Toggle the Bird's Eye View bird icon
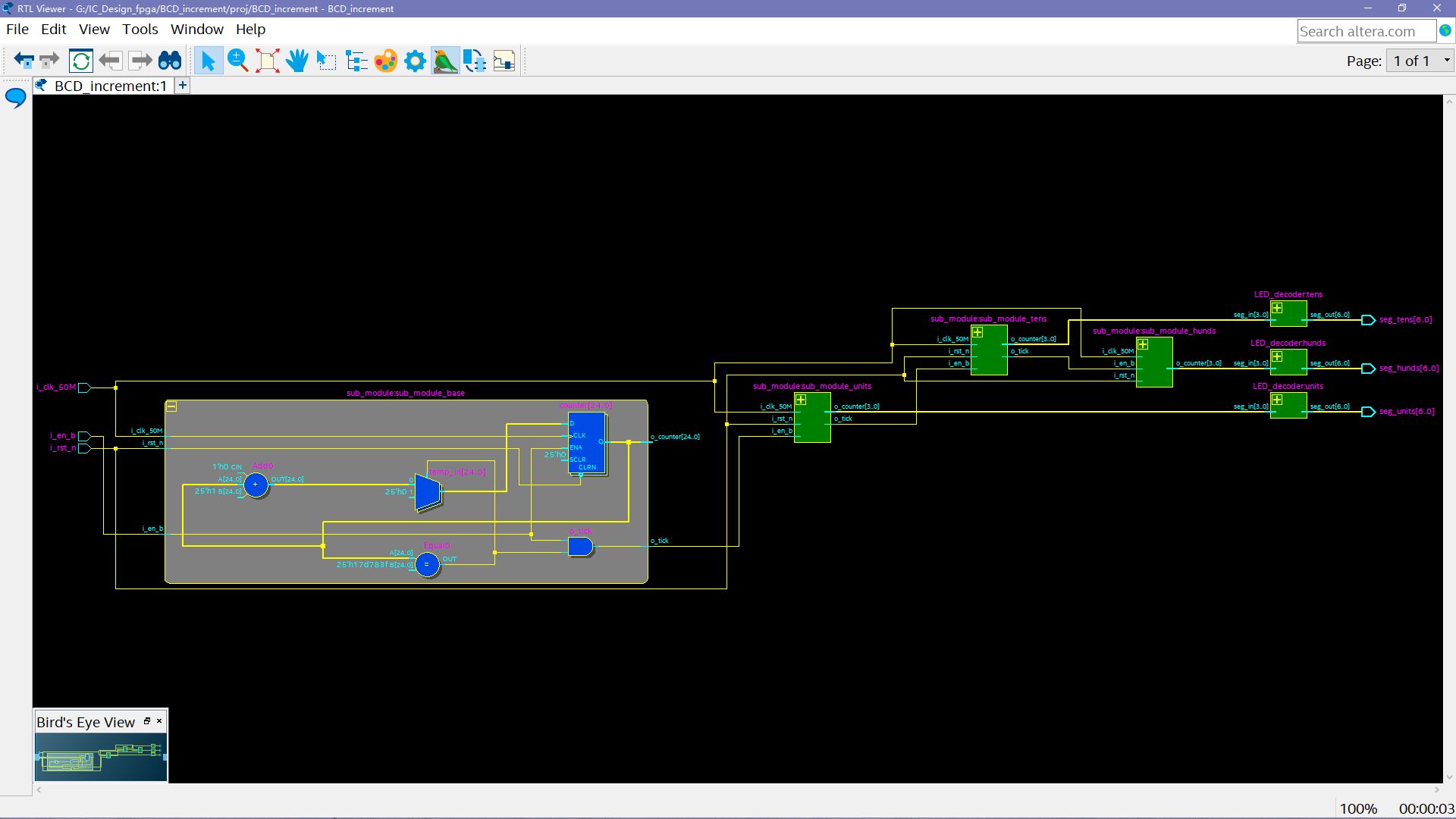Screen dimensions: 1456x819 (445, 61)
